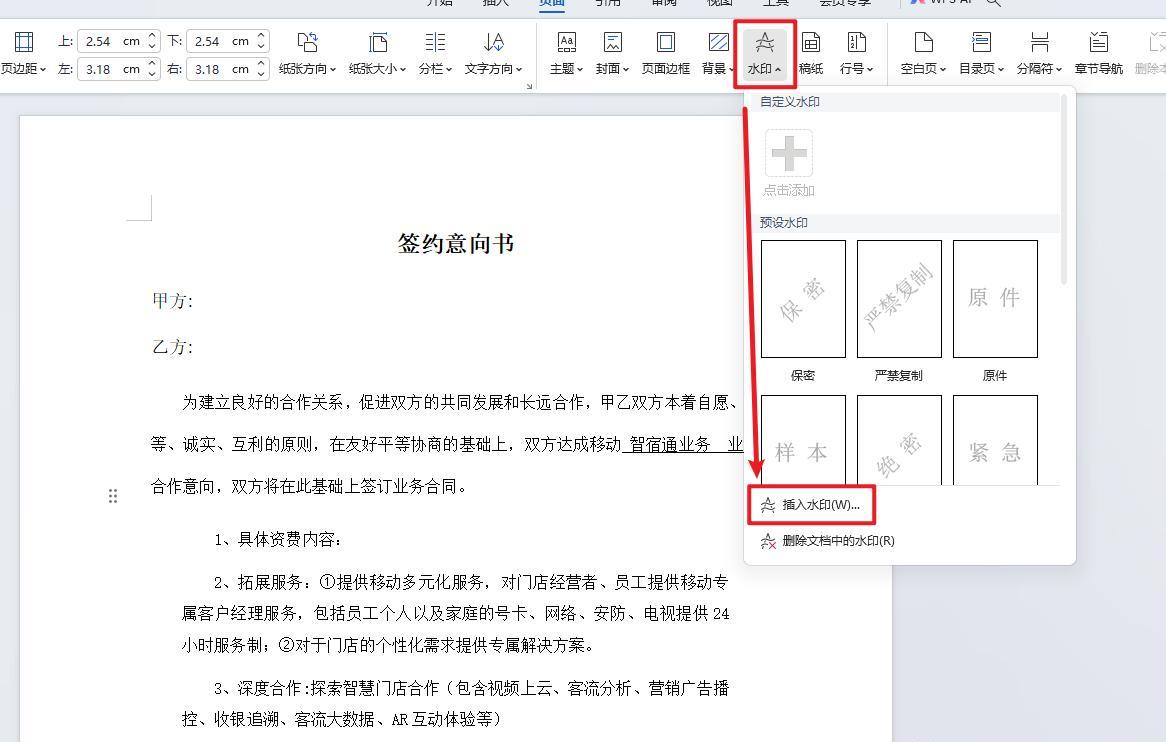Open the 纸张方向 paper orientation menu

coord(307,52)
